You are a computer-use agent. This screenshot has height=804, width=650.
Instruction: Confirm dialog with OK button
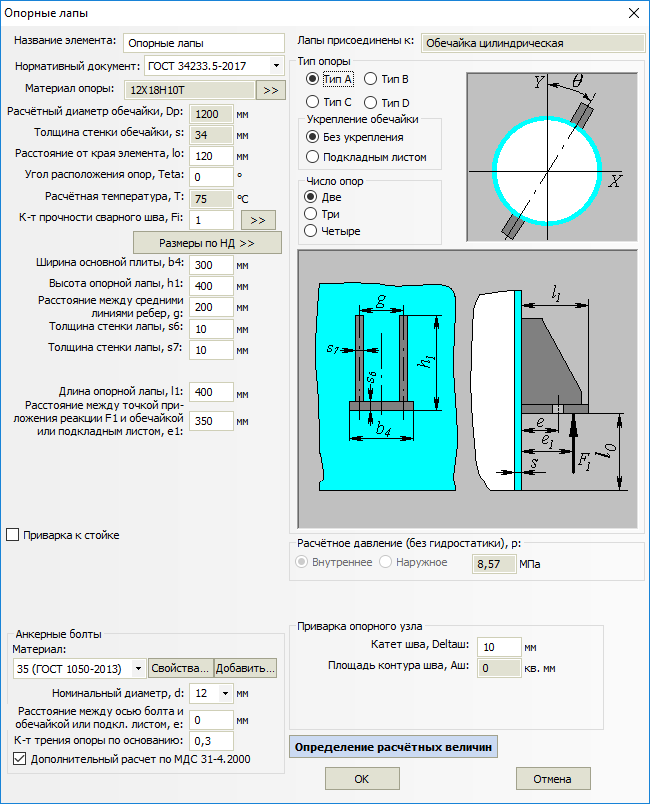click(x=362, y=778)
